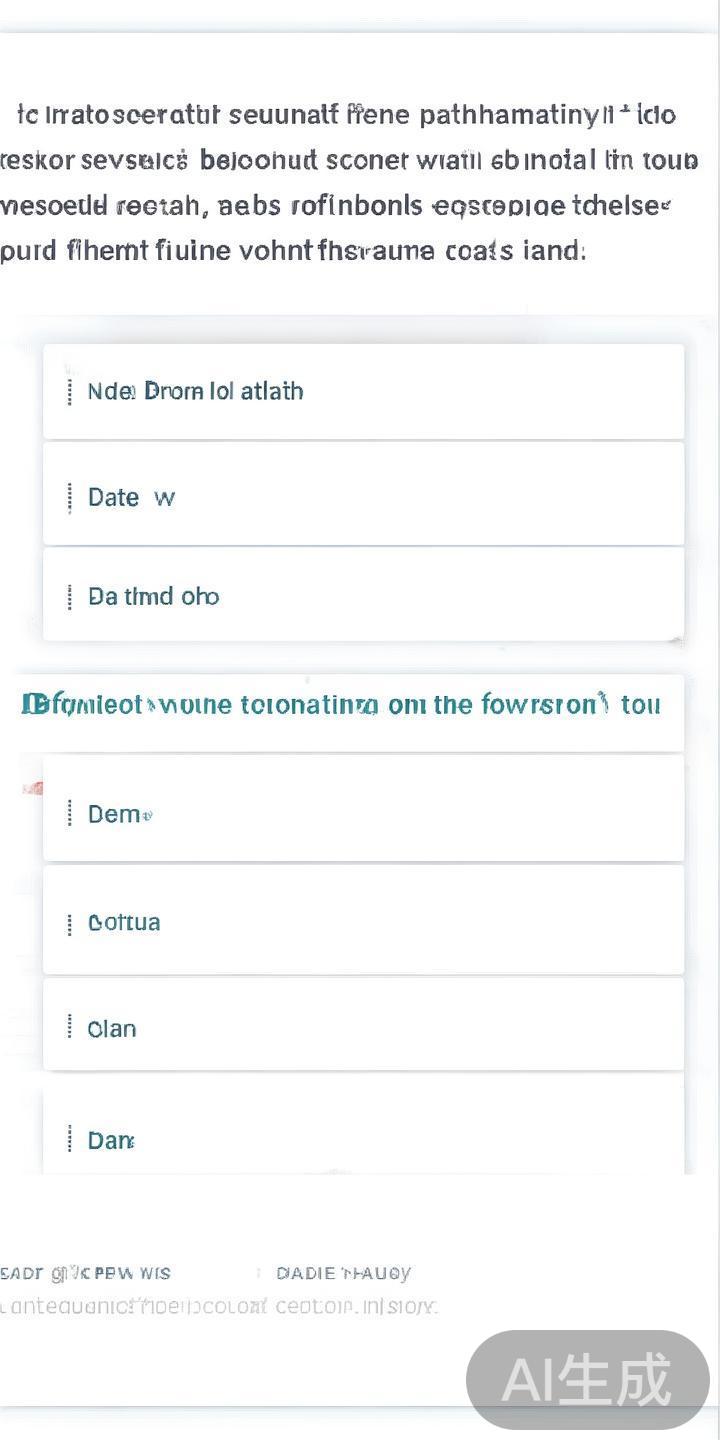Choose the 'Cottua' answer label
Screen dimensions: 720x1440
124,922
